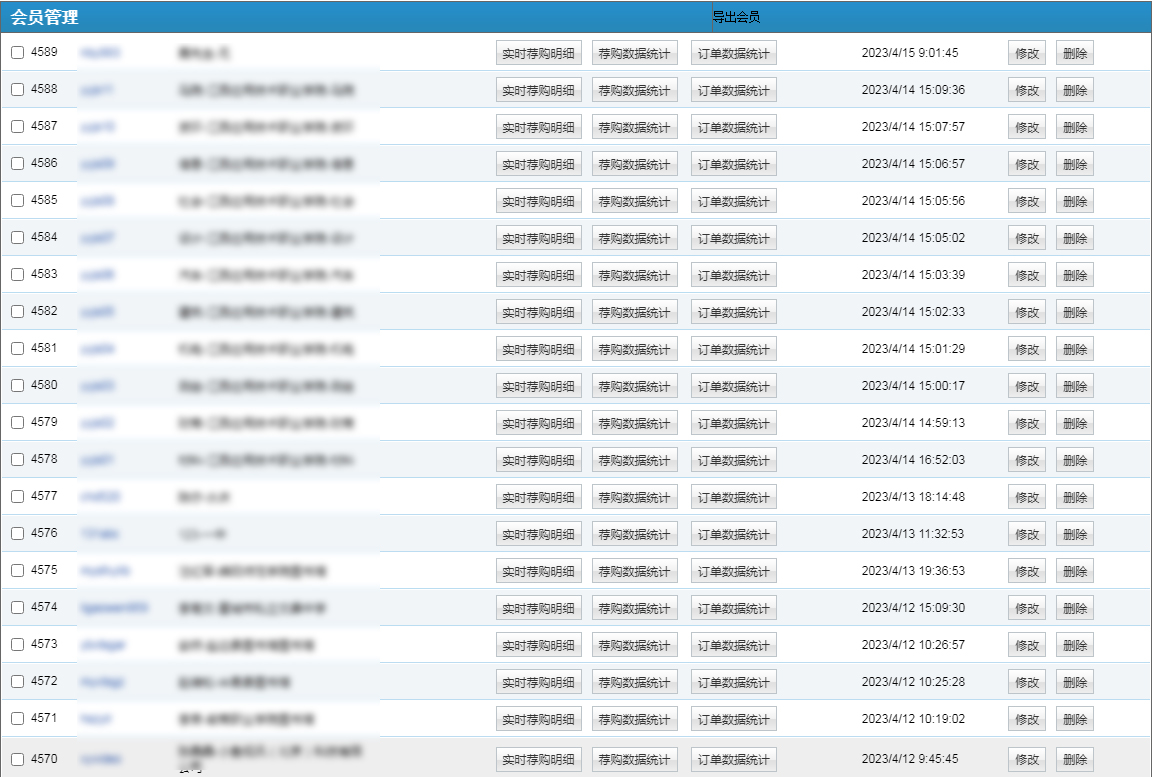Delete member 4582 with 删除 button
This screenshot has height=777, width=1154.
click(1074, 313)
